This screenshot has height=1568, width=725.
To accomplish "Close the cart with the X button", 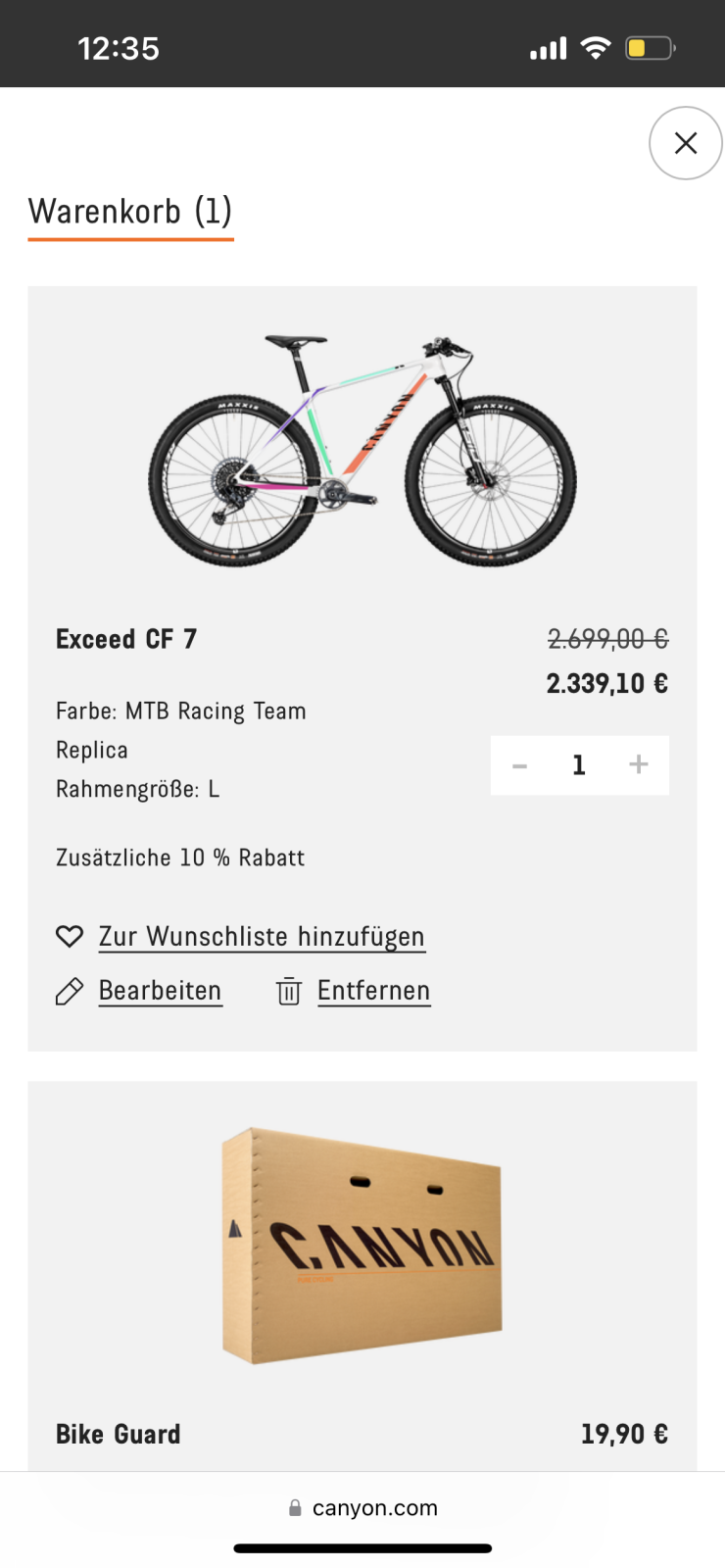I will [x=686, y=143].
